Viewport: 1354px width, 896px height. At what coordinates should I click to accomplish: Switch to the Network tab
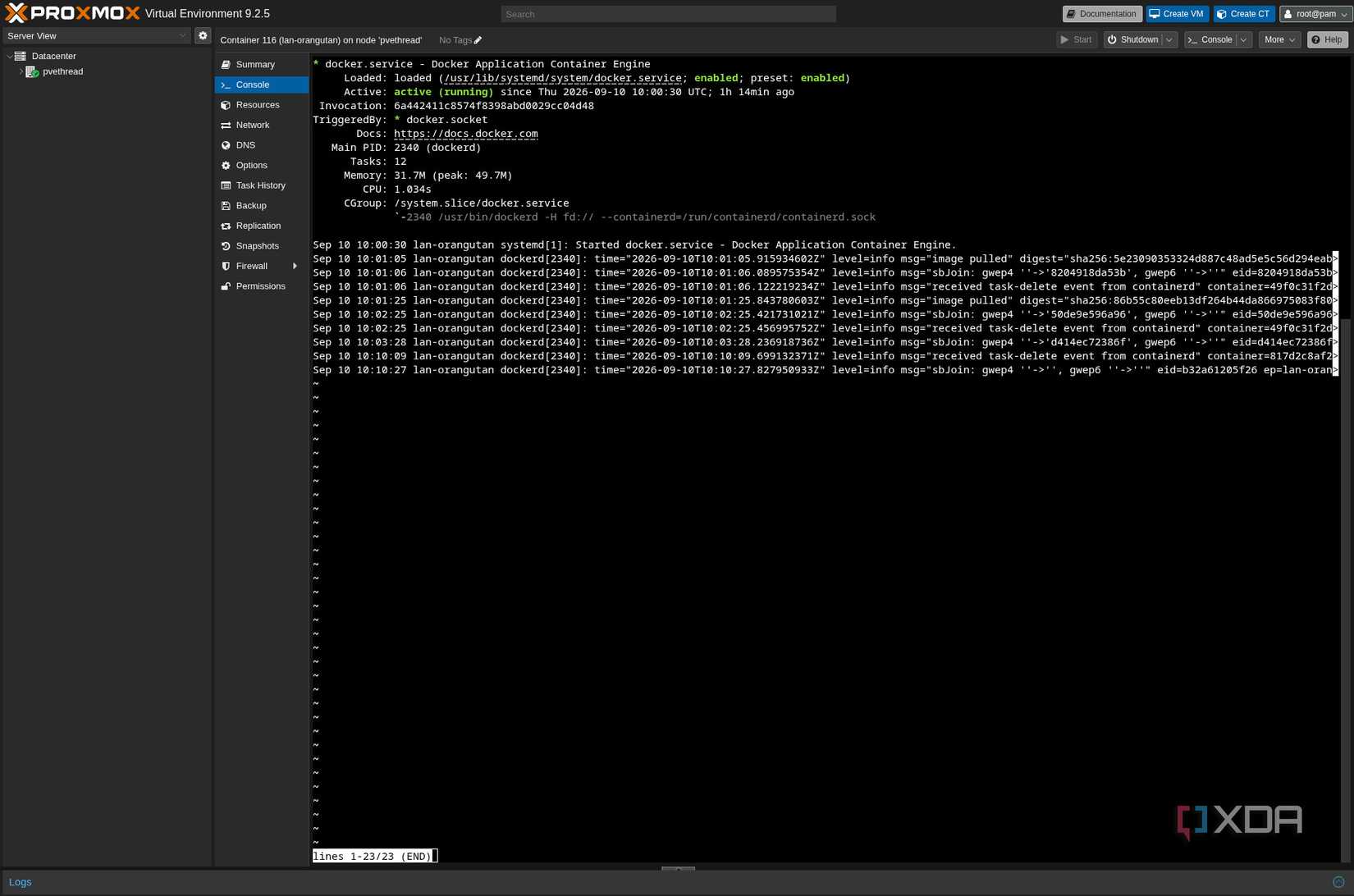point(262,126)
